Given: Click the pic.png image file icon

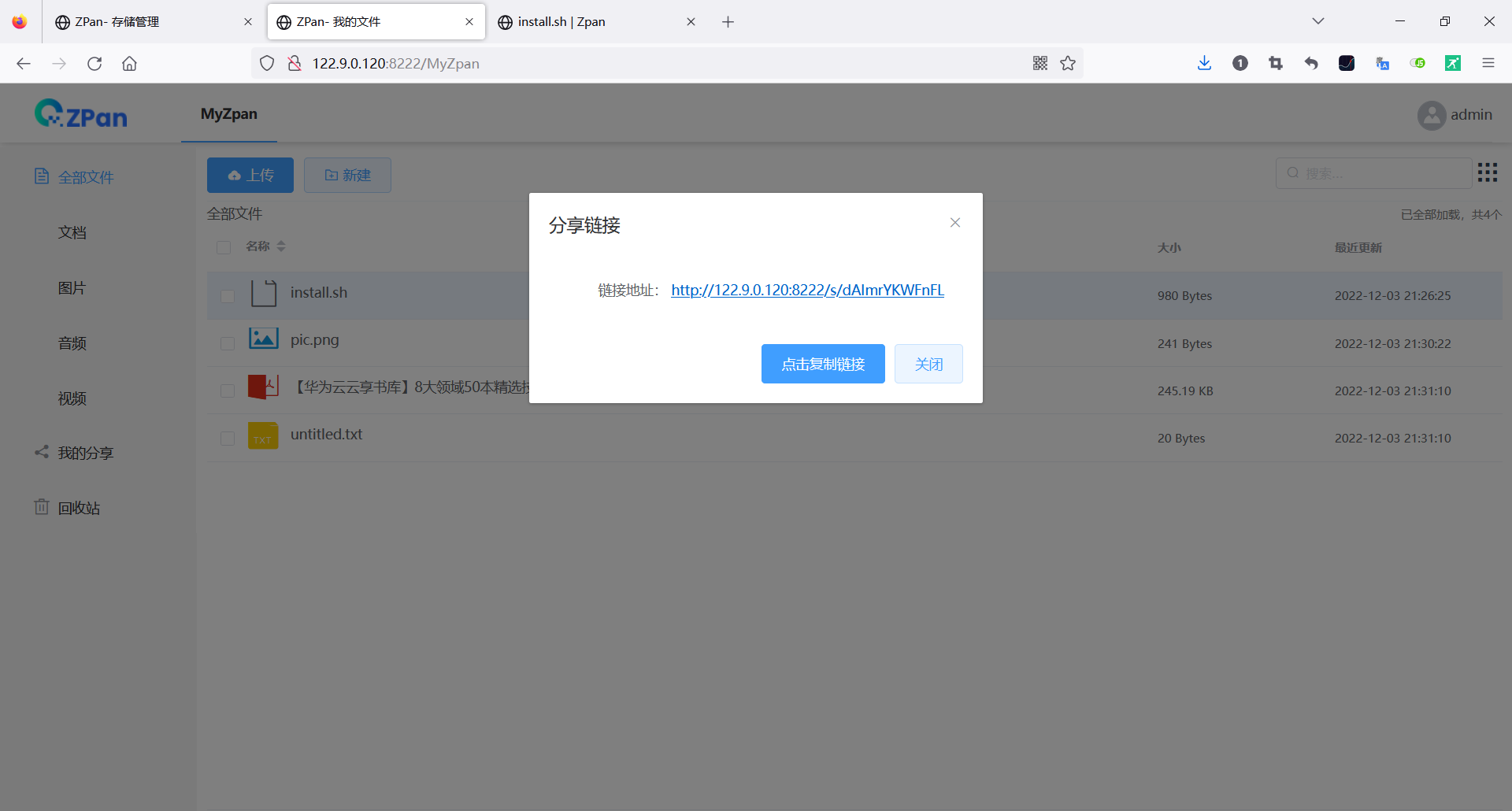Looking at the screenshot, I should [x=264, y=339].
